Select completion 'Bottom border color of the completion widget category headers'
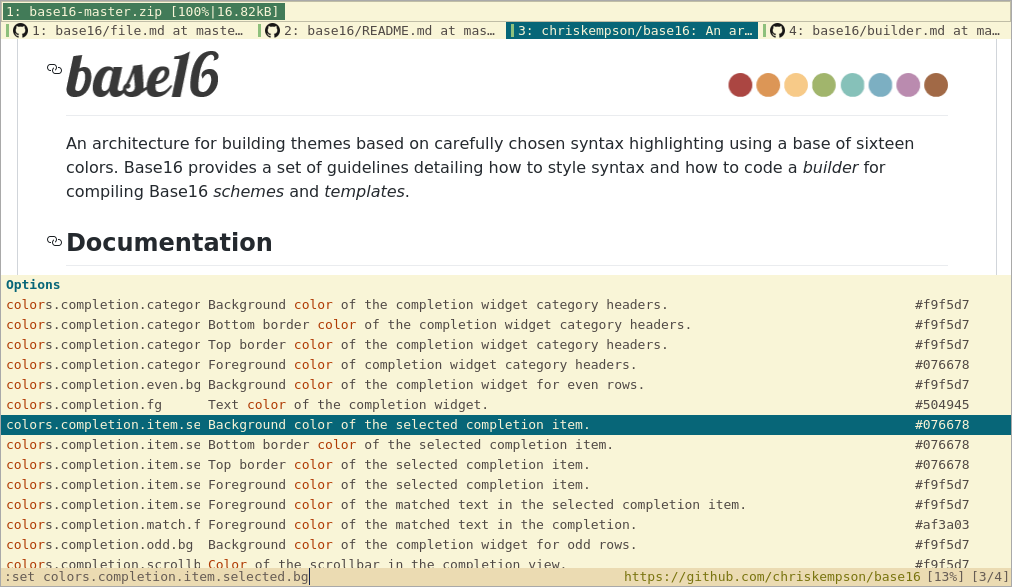1012x587 pixels. (x=506, y=324)
